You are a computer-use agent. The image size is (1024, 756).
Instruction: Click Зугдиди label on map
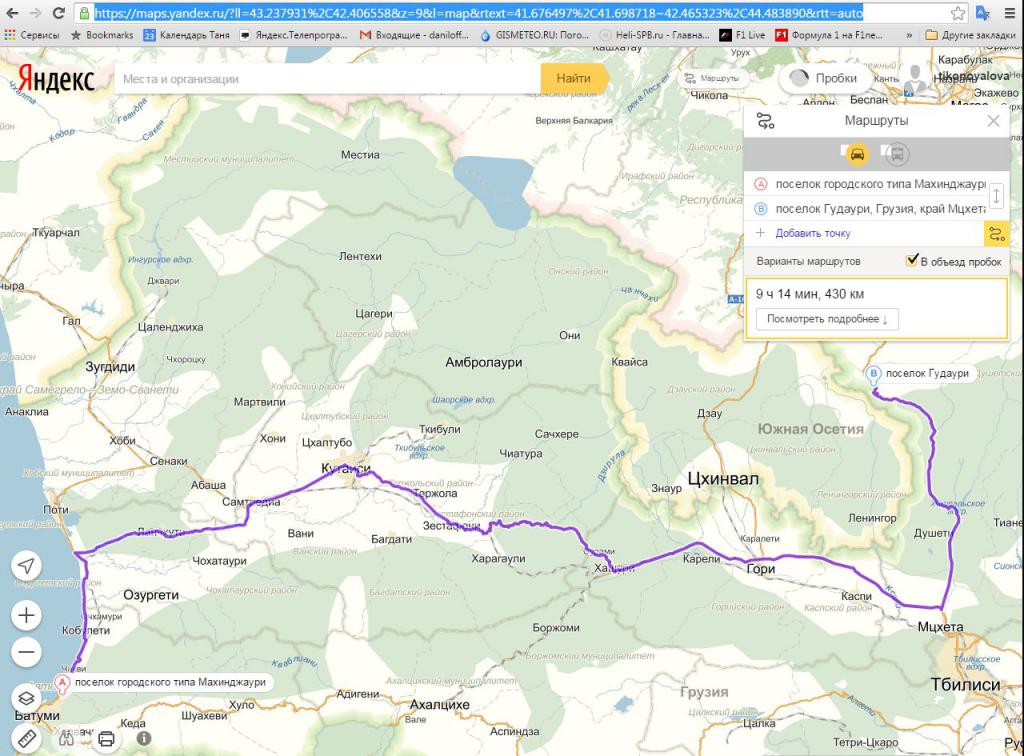pos(110,367)
